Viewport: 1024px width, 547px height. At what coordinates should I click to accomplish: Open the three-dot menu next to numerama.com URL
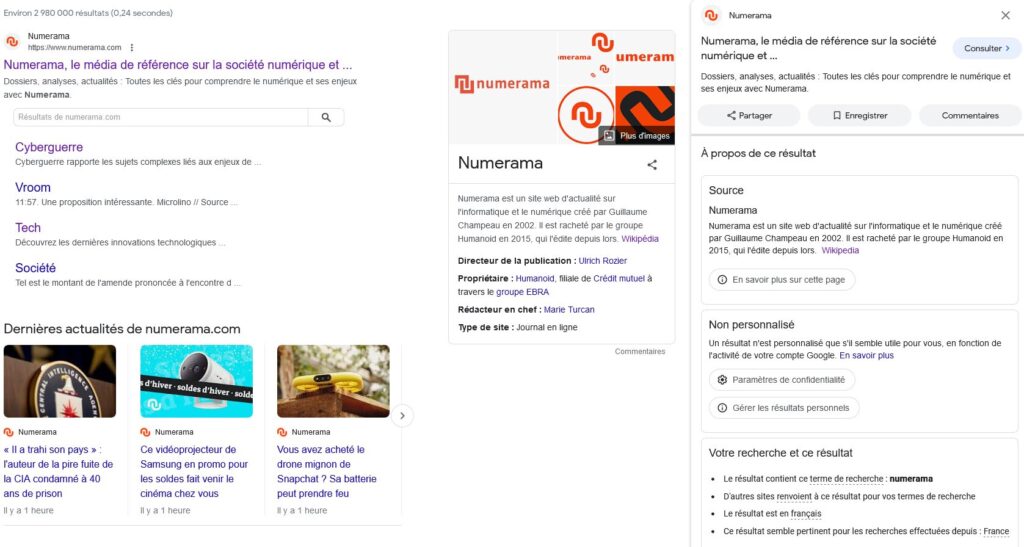132,48
